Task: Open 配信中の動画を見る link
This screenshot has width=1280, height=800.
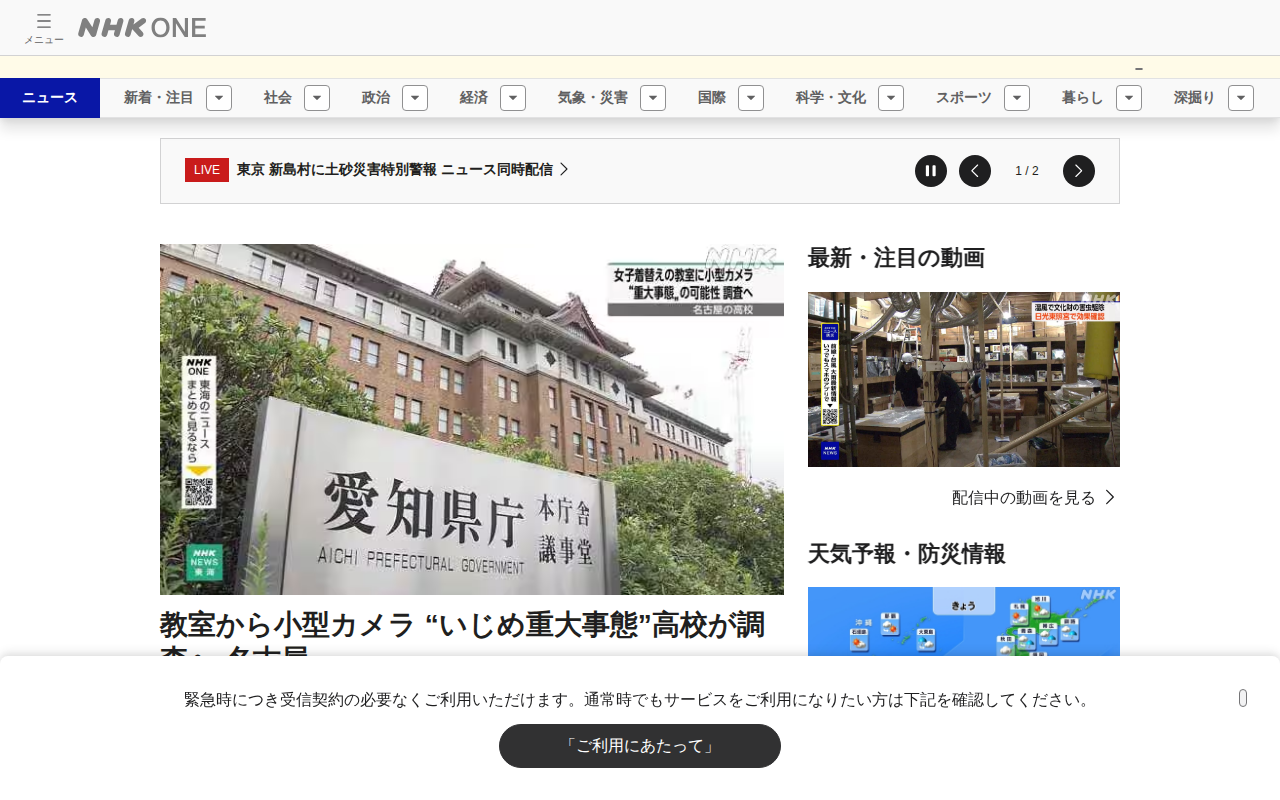Action: click(1034, 497)
